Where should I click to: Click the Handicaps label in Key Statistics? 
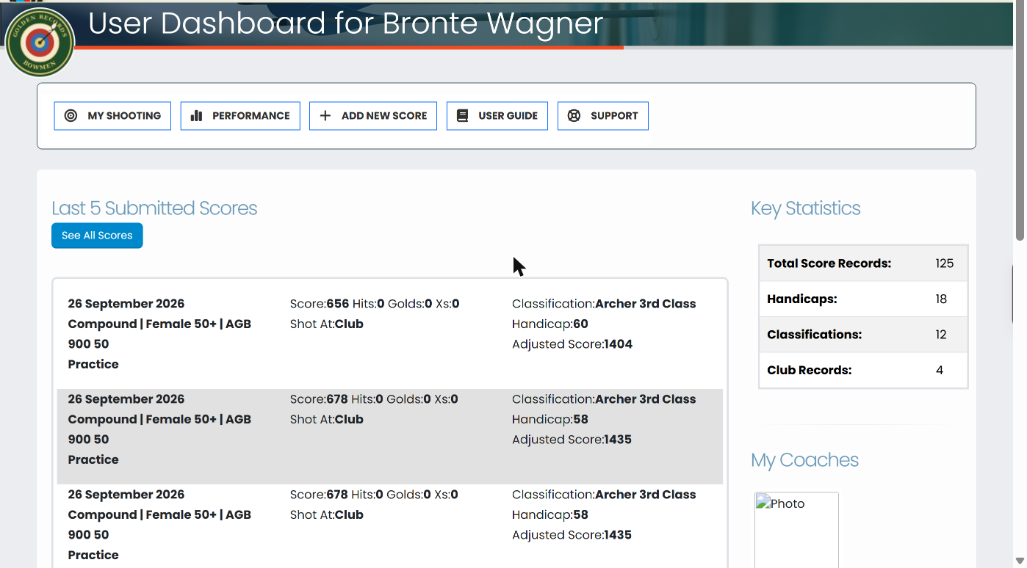pyautogui.click(x=802, y=299)
